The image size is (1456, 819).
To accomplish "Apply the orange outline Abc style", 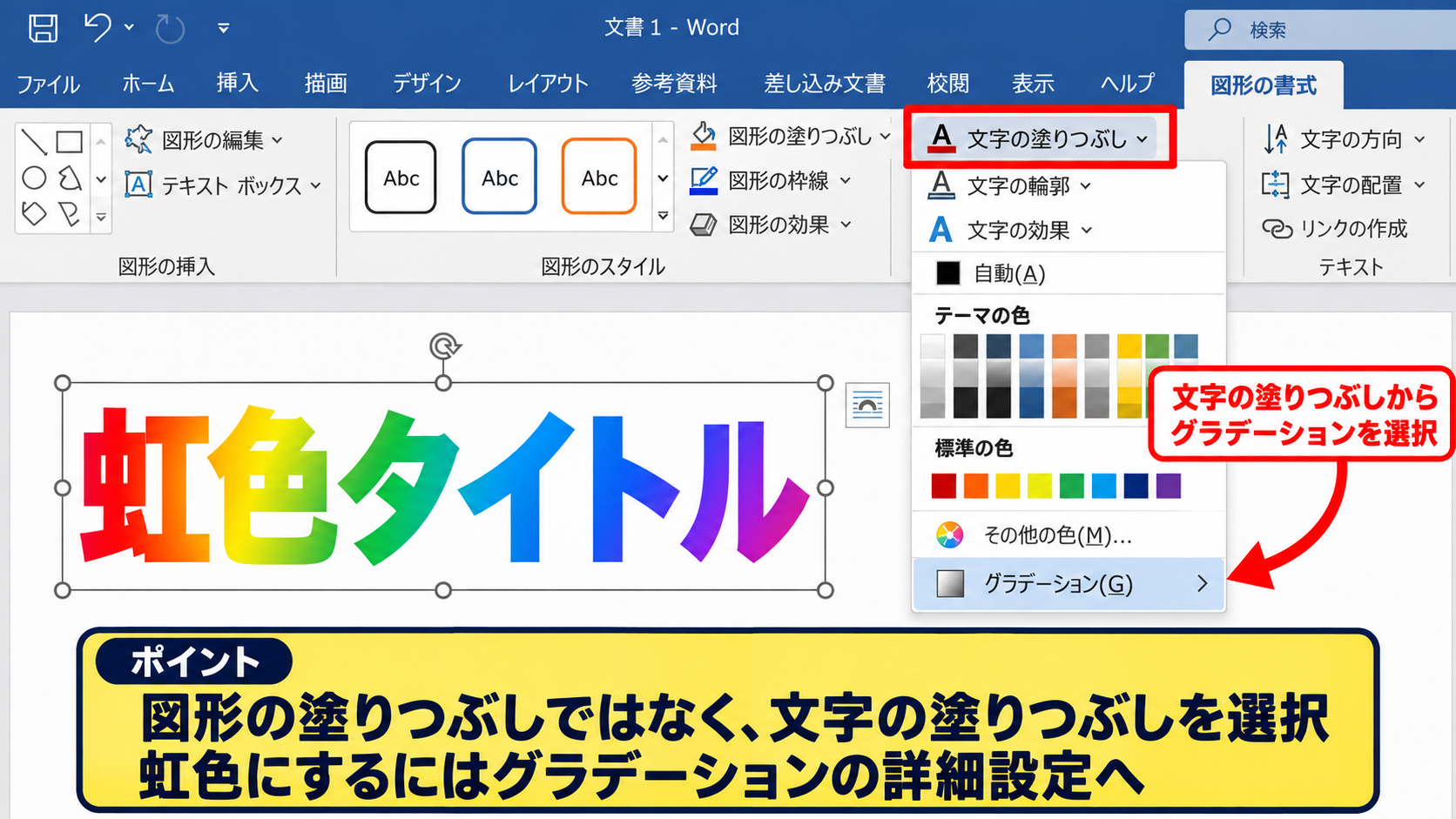I will click(x=599, y=177).
